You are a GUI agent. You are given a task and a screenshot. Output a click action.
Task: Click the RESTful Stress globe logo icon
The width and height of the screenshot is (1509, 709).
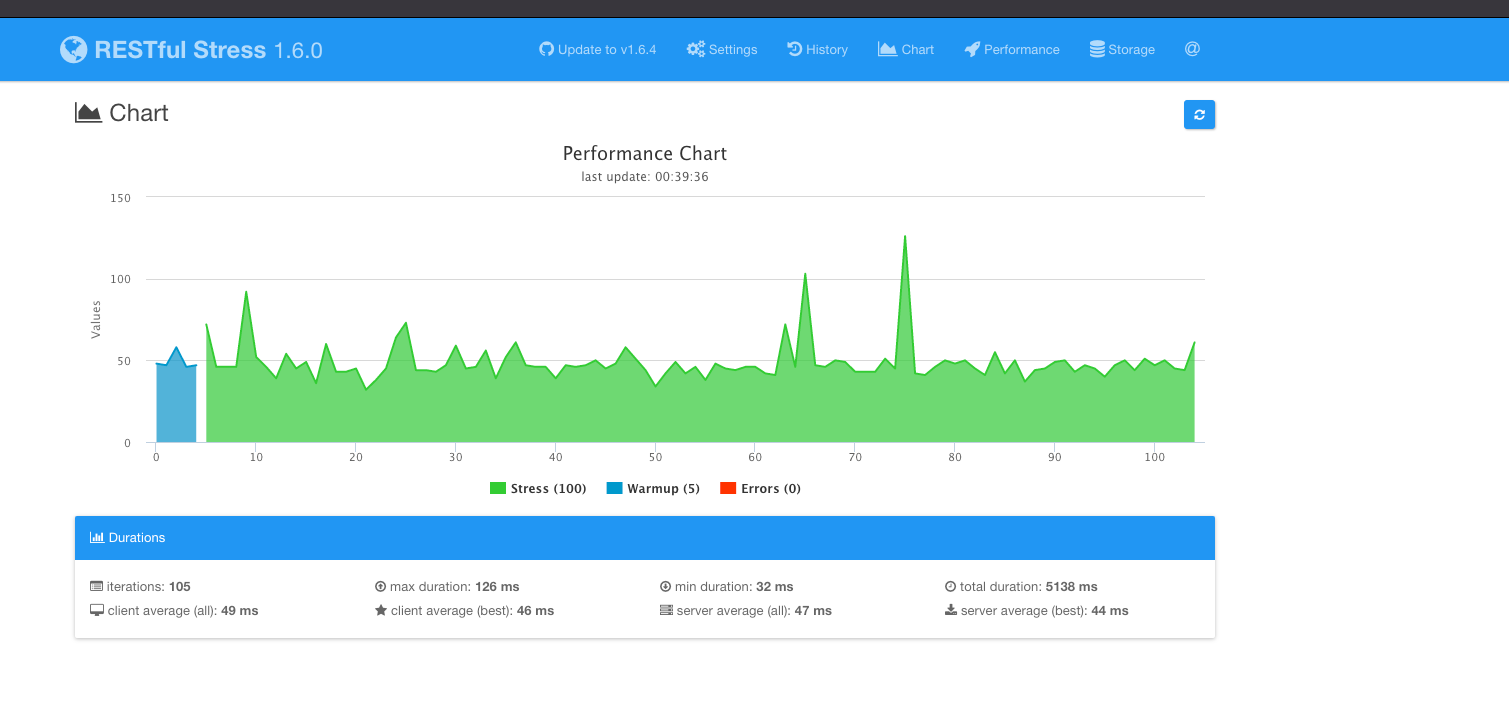[x=73, y=50]
